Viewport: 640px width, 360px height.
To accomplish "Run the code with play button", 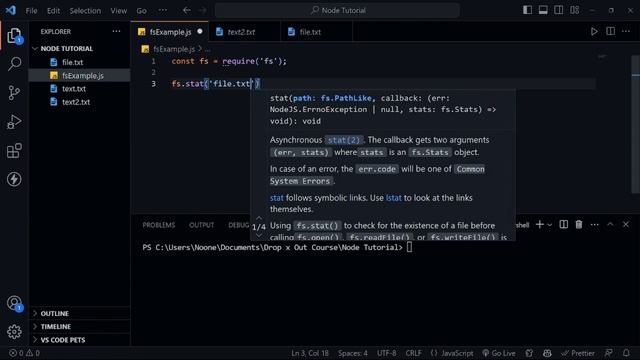I will pyautogui.click(x=594, y=31).
